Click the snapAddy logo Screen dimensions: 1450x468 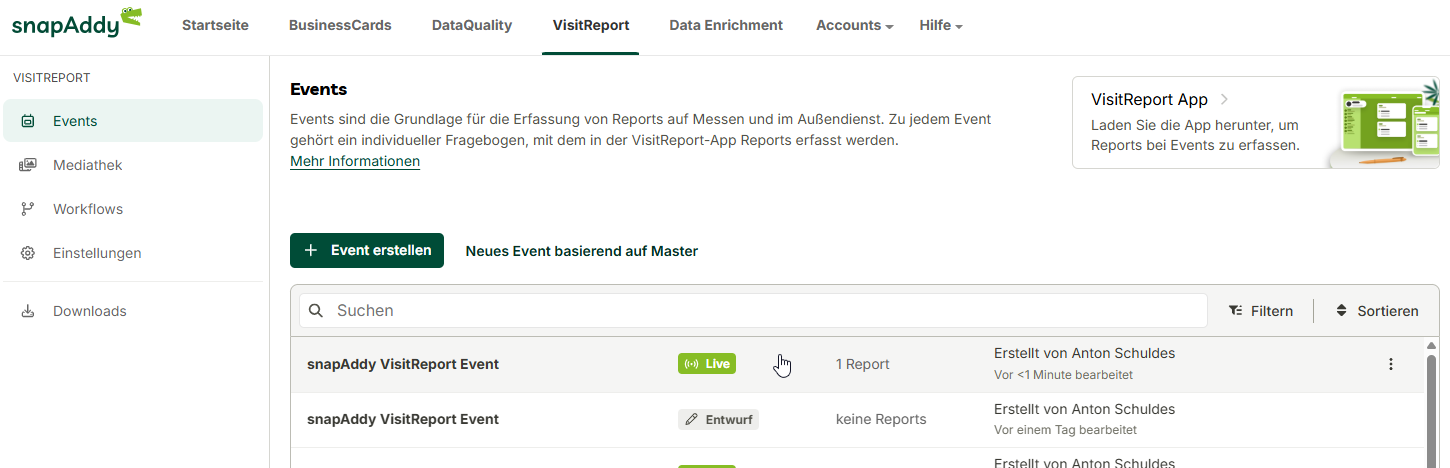(76, 22)
